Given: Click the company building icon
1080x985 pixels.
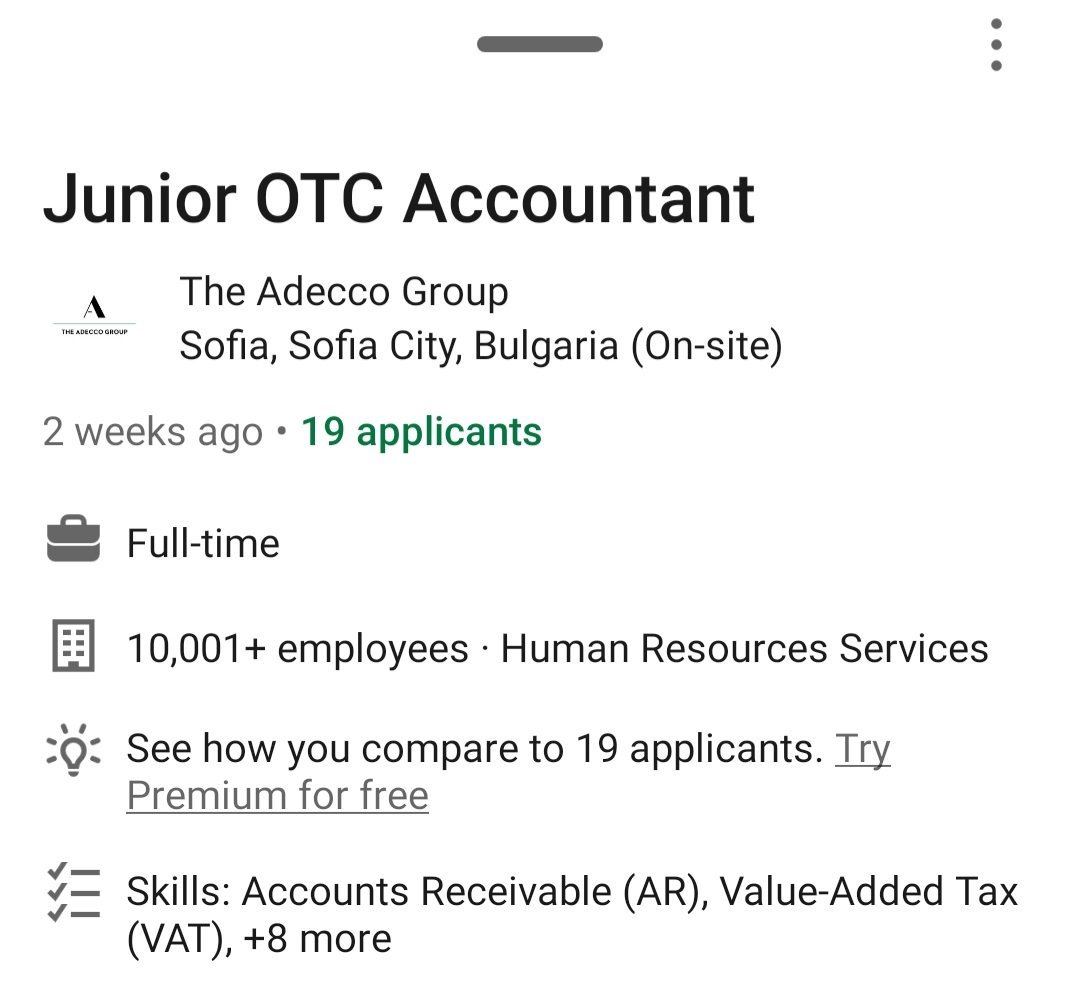Looking at the screenshot, I should click(x=73, y=647).
